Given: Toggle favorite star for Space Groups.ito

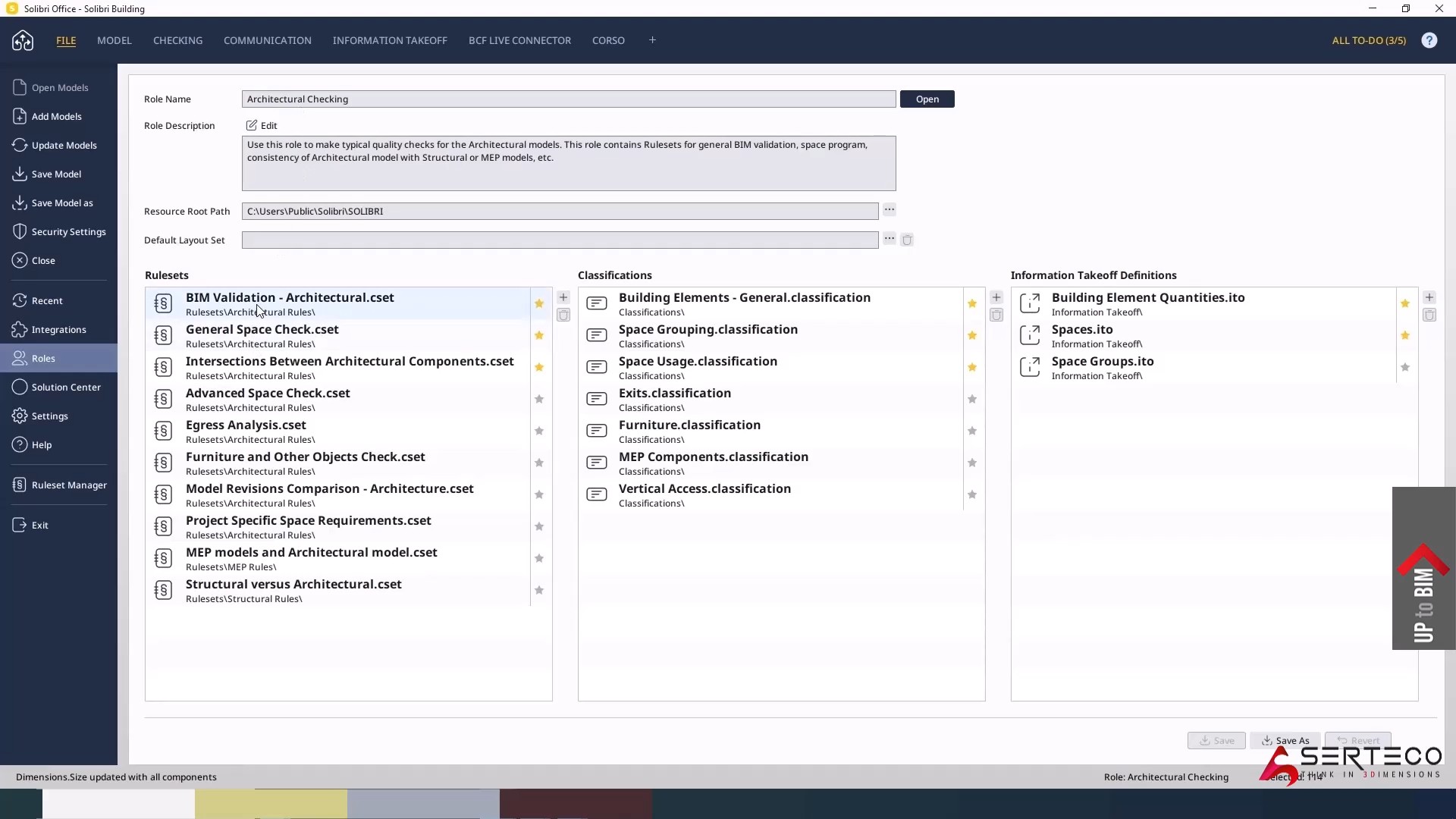Looking at the screenshot, I should tap(1405, 367).
